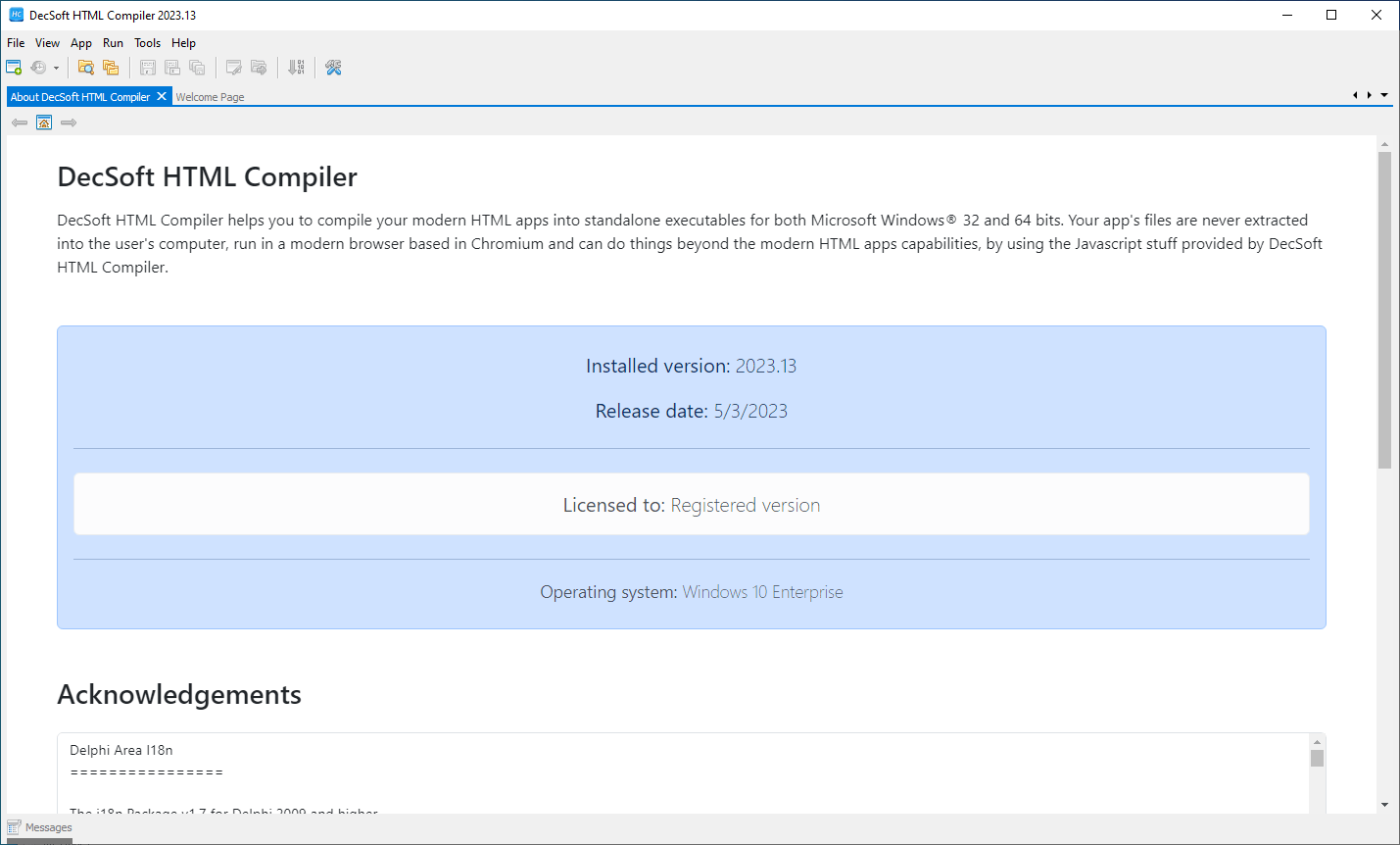This screenshot has height=845, width=1400.
Task: Close the About DecSoft HTML Compiler tab
Action: [x=162, y=96]
